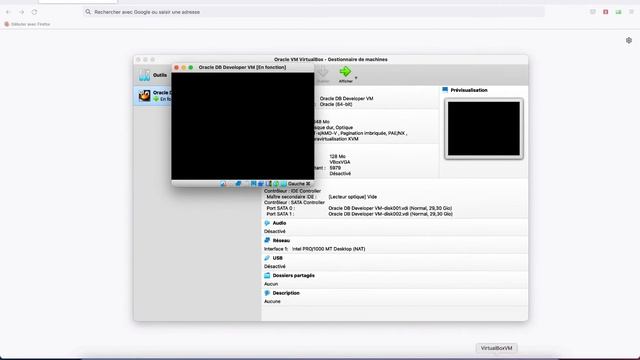Open the Firefox hamburger menu

631,12
